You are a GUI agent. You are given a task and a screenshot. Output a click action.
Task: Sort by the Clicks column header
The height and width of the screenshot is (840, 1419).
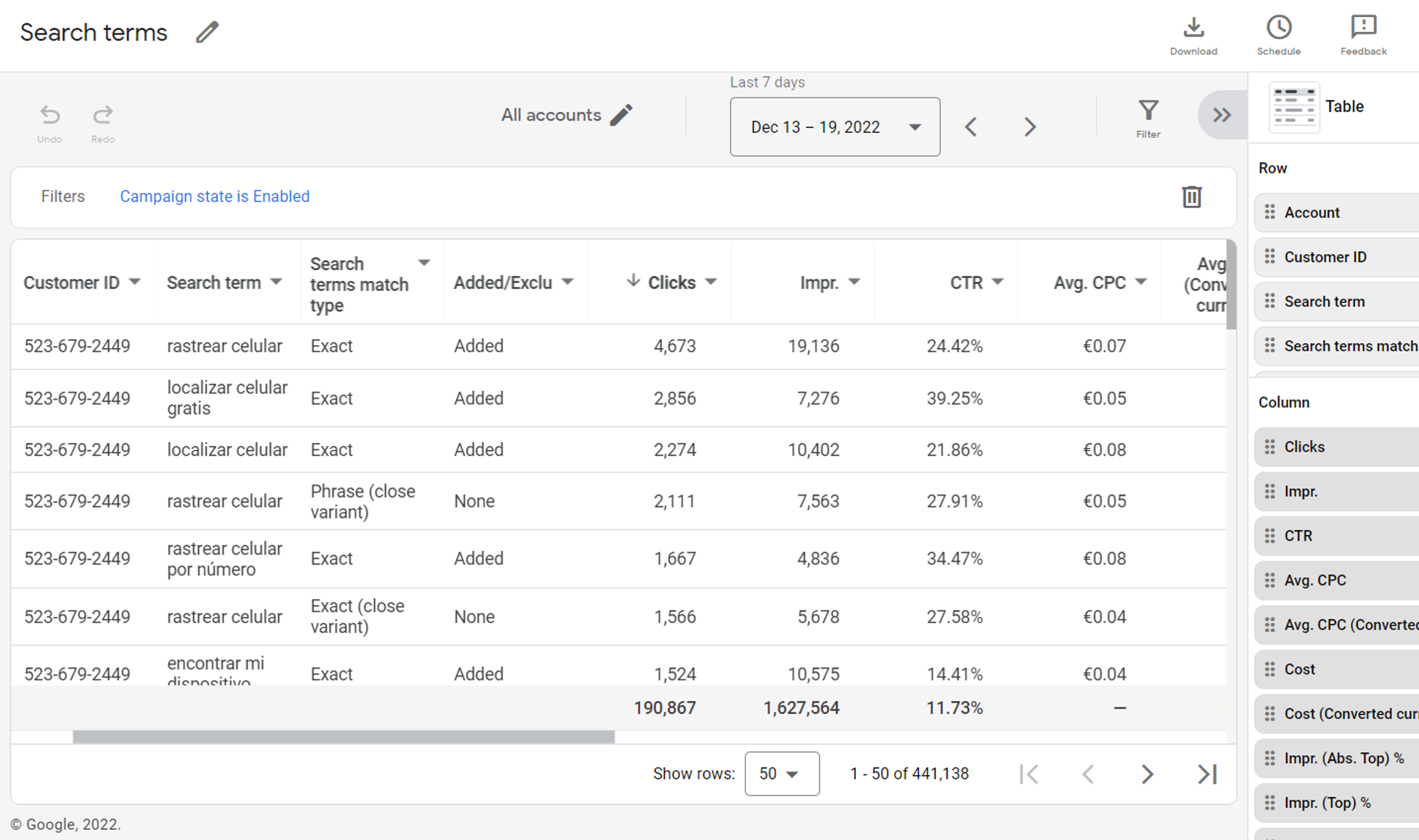[x=671, y=283]
